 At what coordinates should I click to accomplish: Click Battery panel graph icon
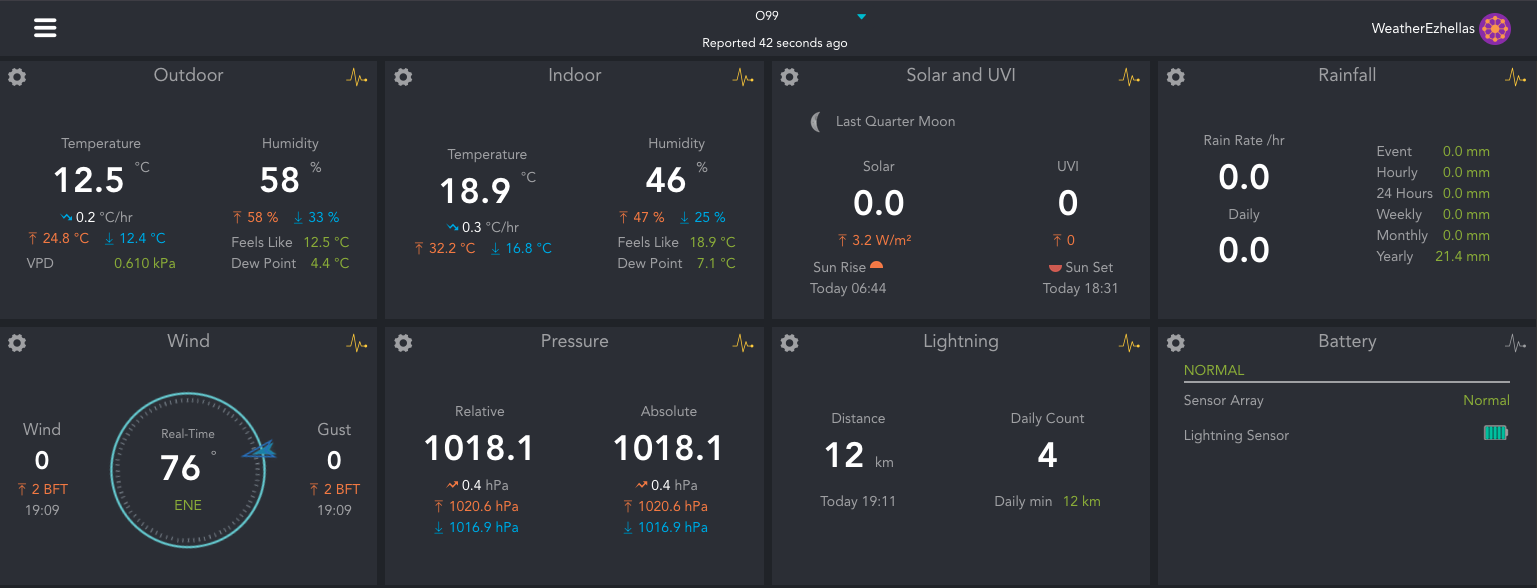[x=1516, y=343]
